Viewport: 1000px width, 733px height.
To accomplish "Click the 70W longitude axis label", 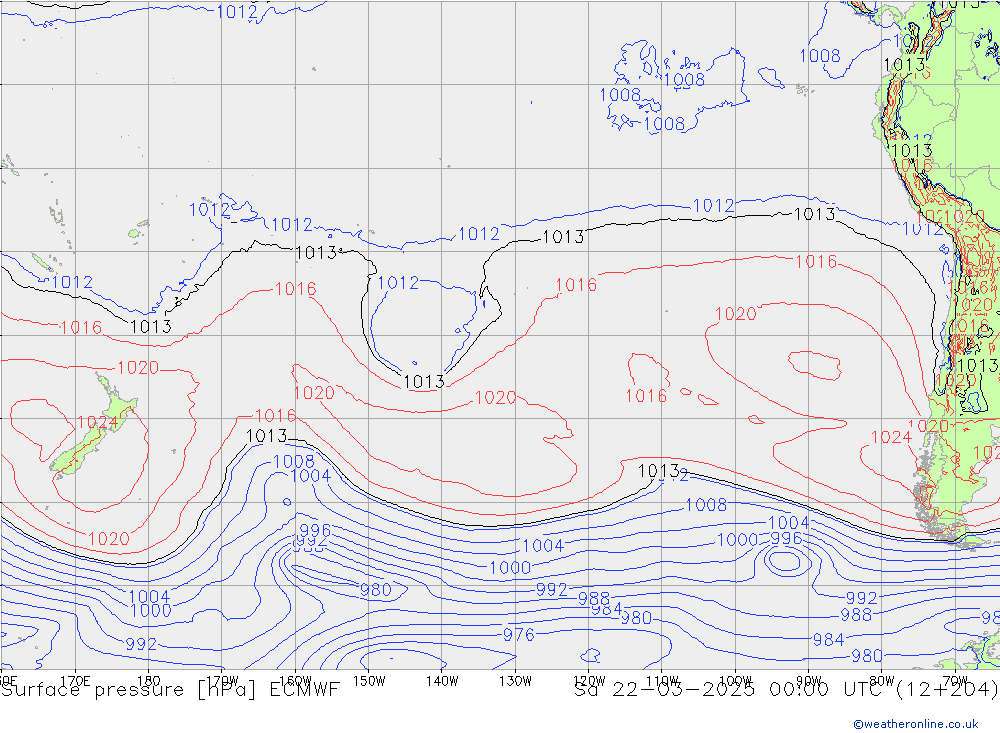I will pos(955,680).
